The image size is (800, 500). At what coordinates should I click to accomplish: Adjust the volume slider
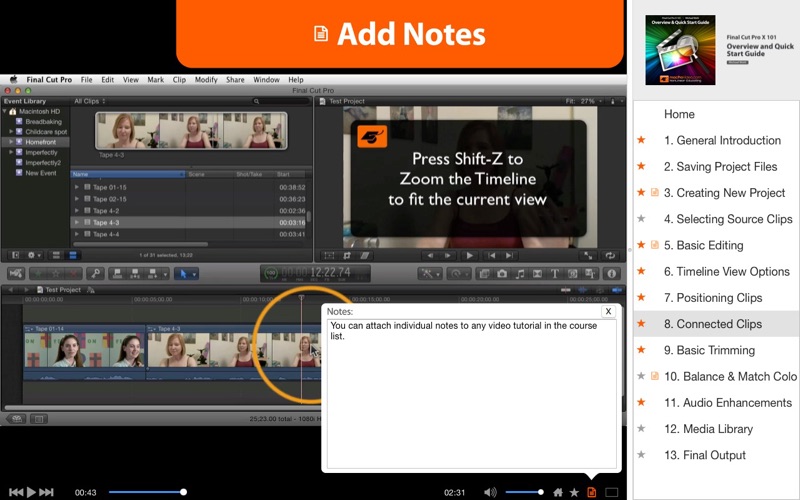525,492
